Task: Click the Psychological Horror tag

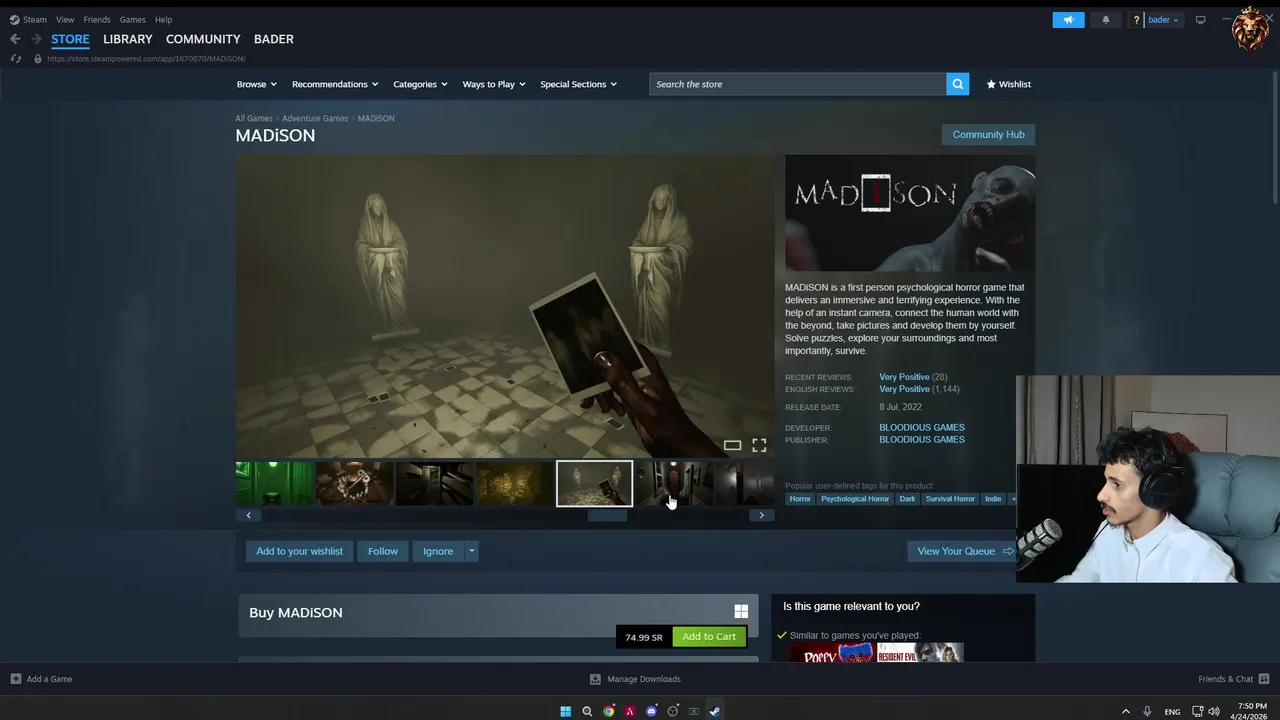Action: [855, 499]
